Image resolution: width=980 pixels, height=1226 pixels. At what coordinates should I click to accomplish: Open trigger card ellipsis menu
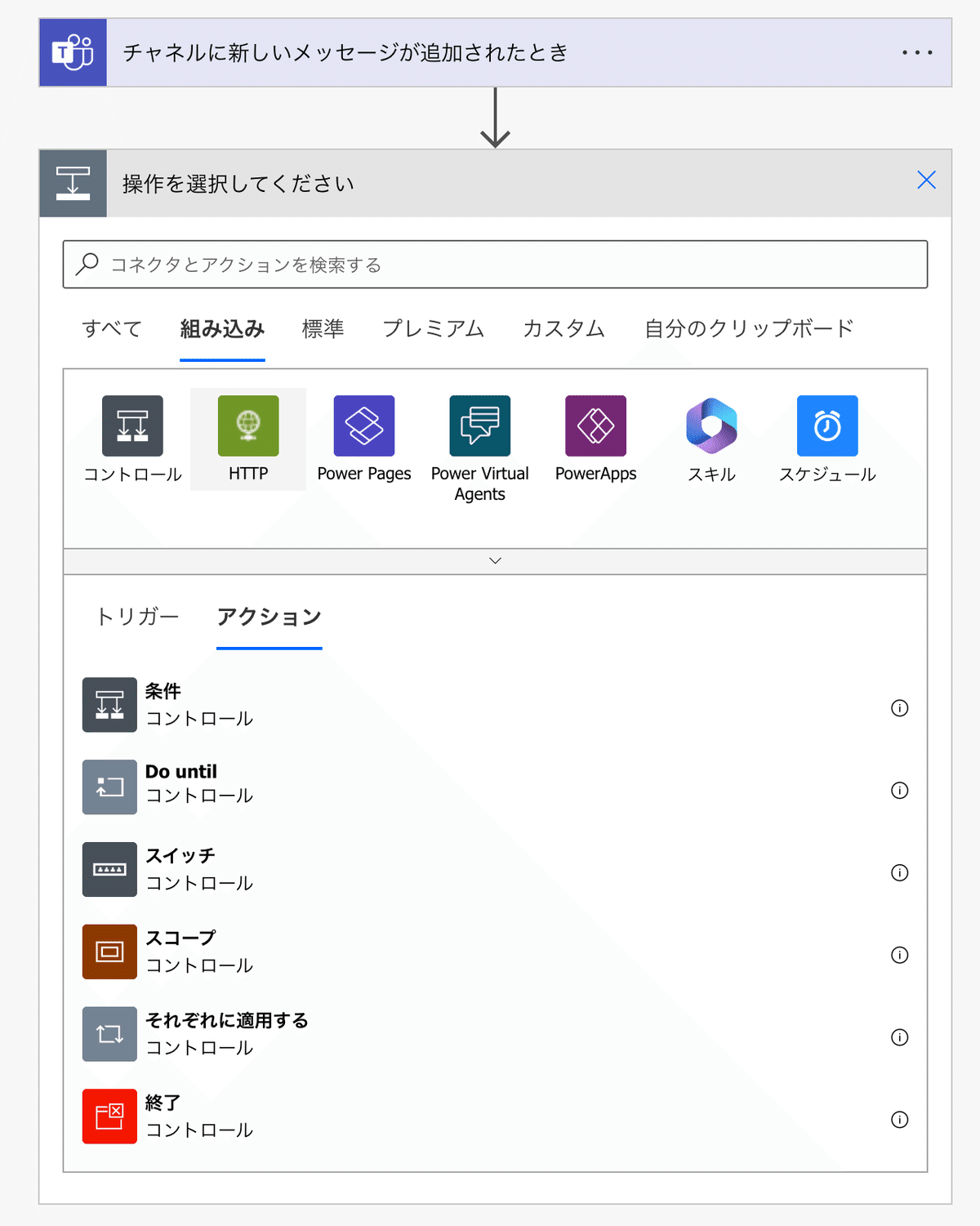(917, 52)
